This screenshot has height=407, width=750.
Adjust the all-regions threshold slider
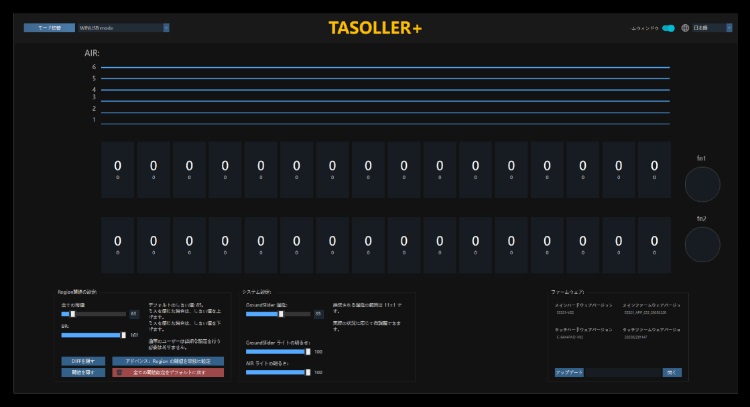click(94, 314)
